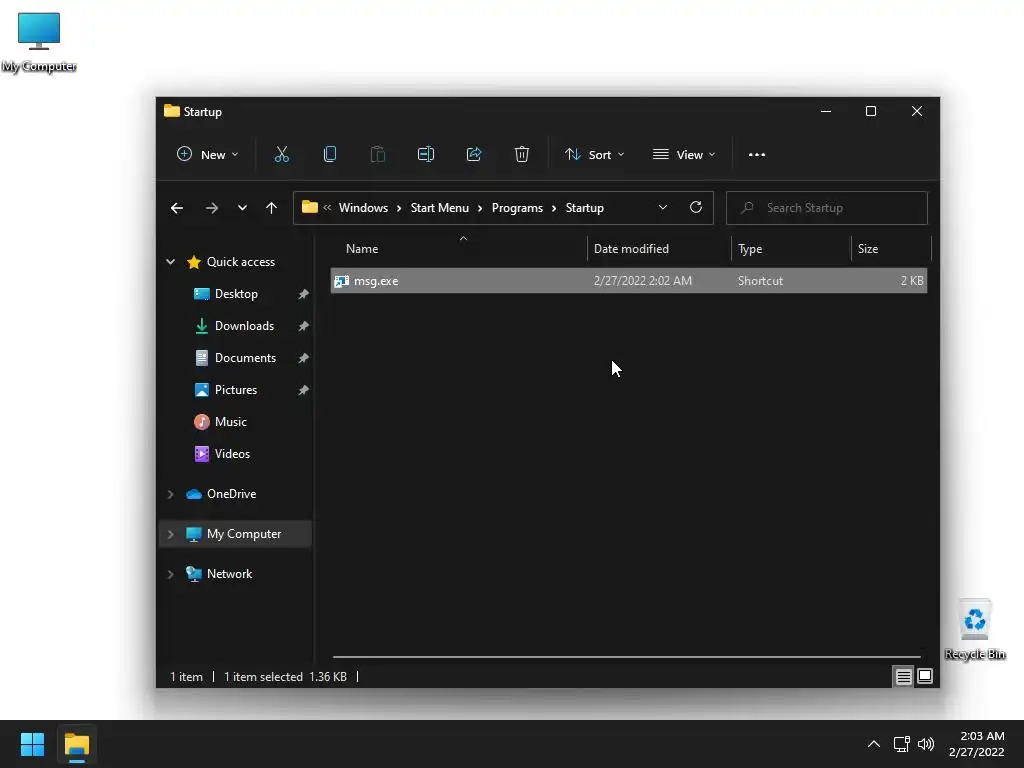Go forward with the right arrow

212,208
